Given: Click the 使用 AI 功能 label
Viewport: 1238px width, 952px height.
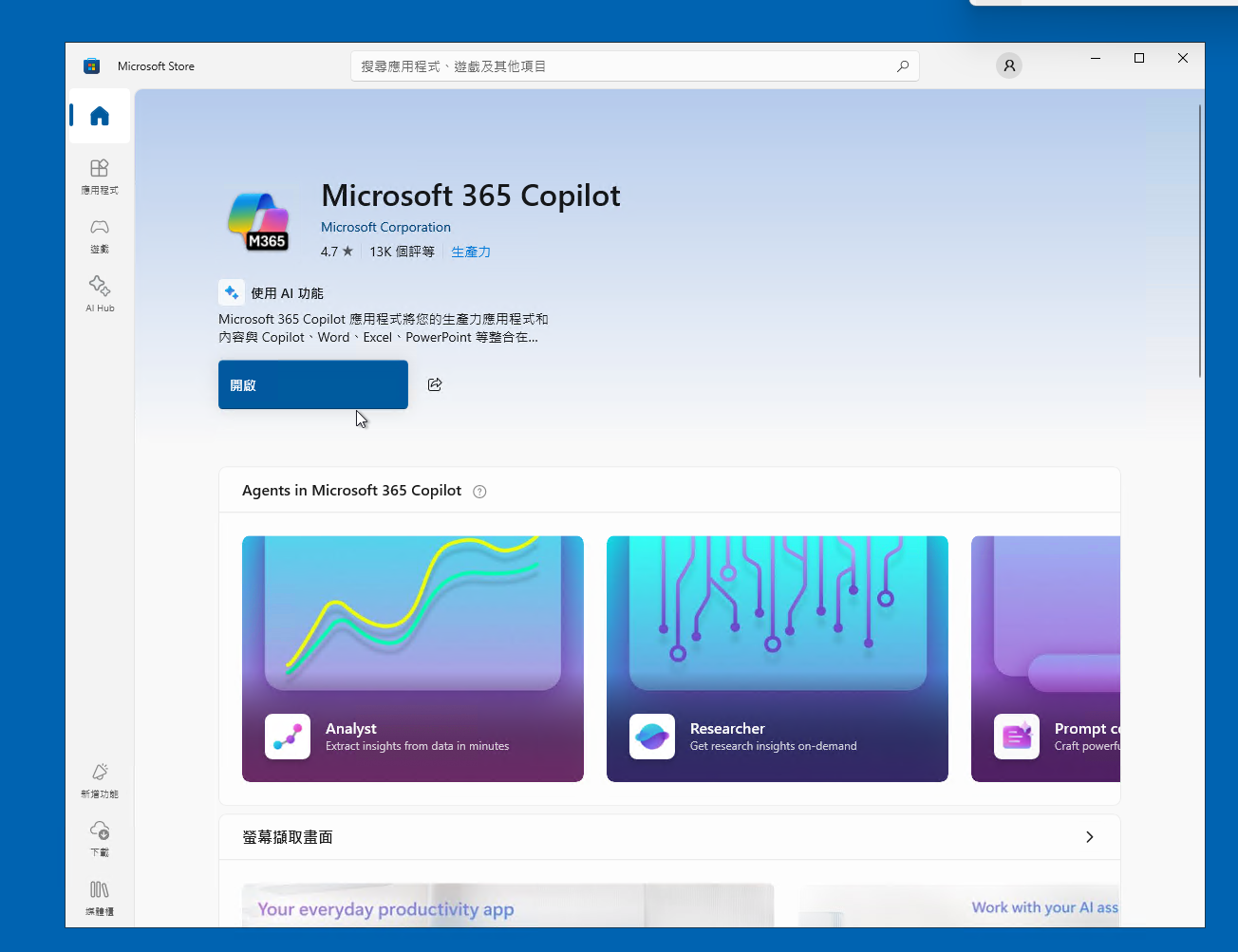Looking at the screenshot, I should tap(287, 293).
